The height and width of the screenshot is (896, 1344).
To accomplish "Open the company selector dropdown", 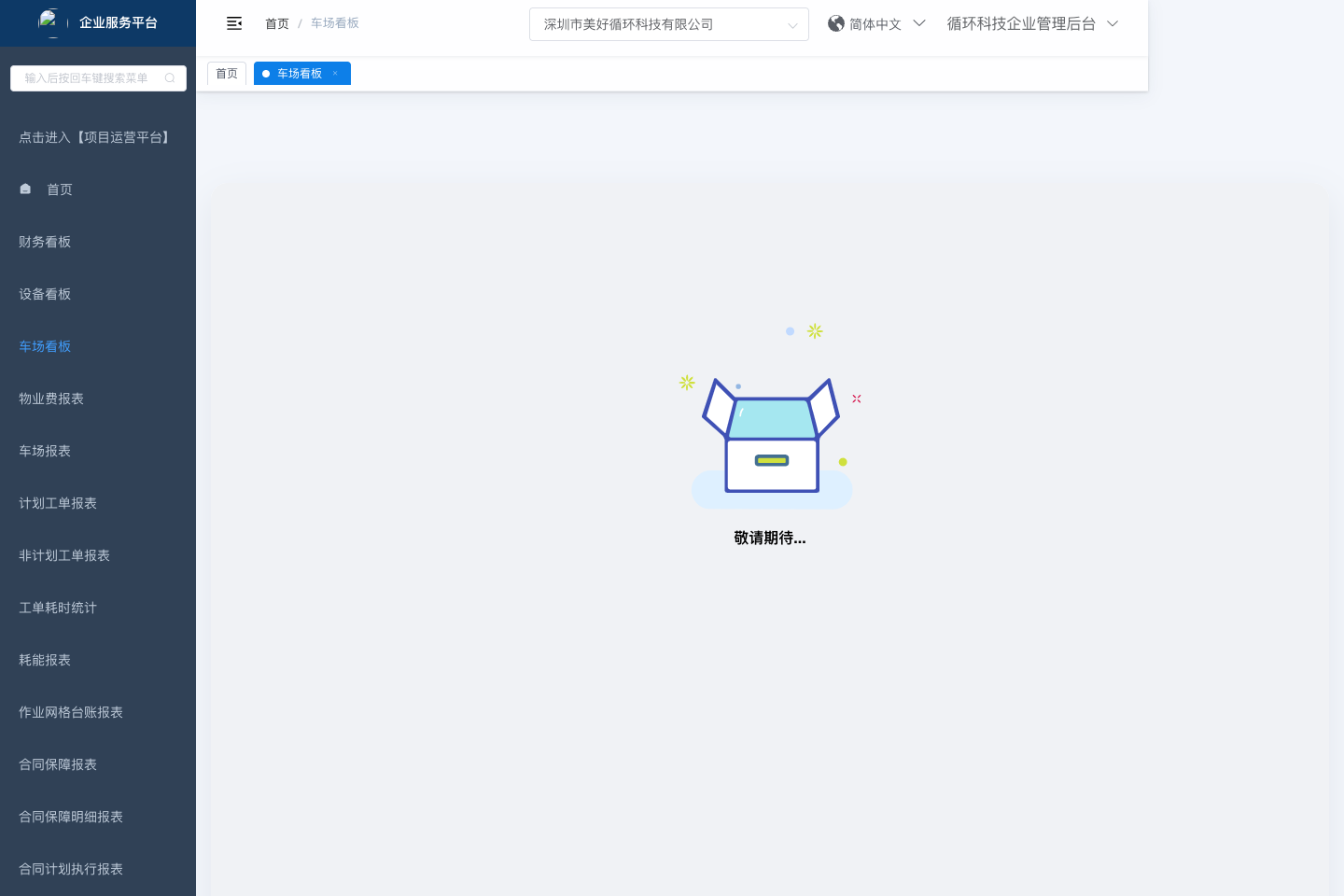I will point(668,24).
